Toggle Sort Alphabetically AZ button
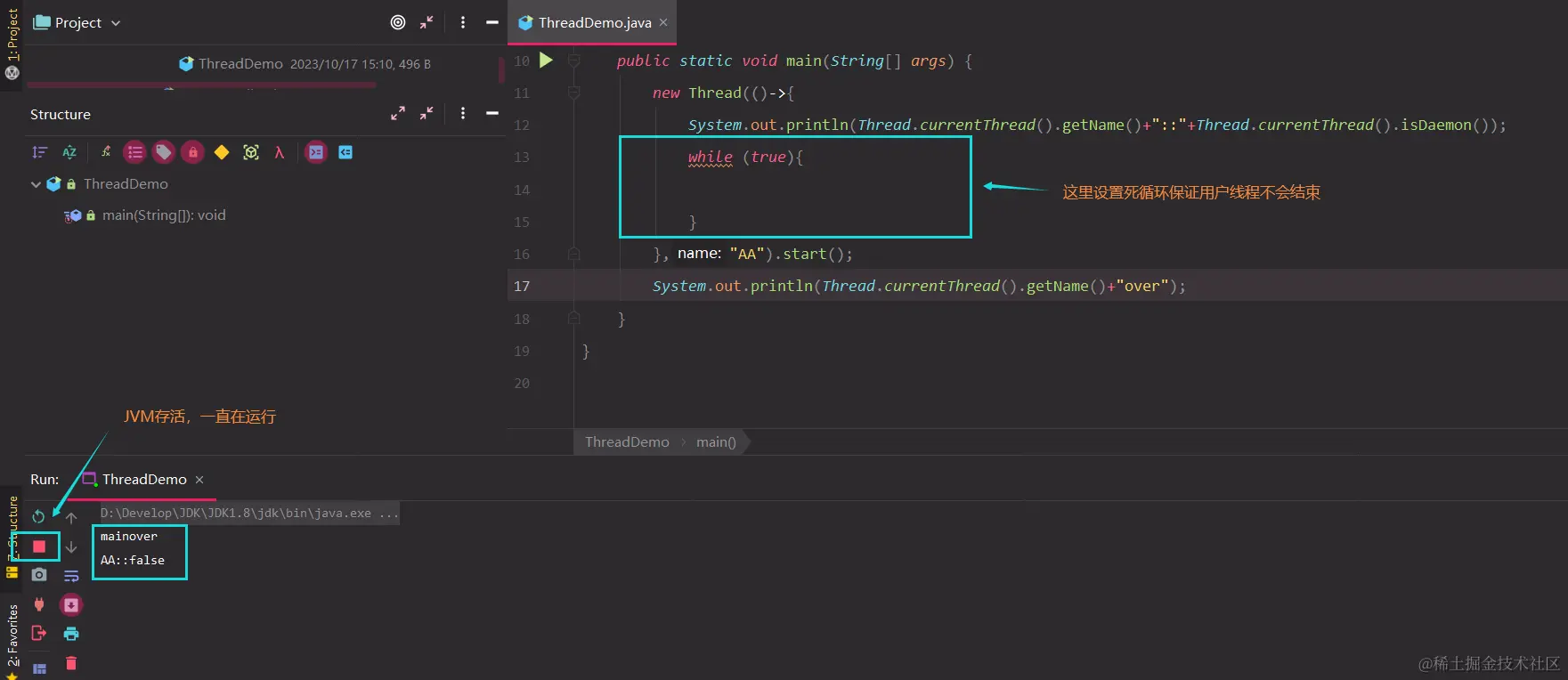The height and width of the screenshot is (680, 1568). 69,152
